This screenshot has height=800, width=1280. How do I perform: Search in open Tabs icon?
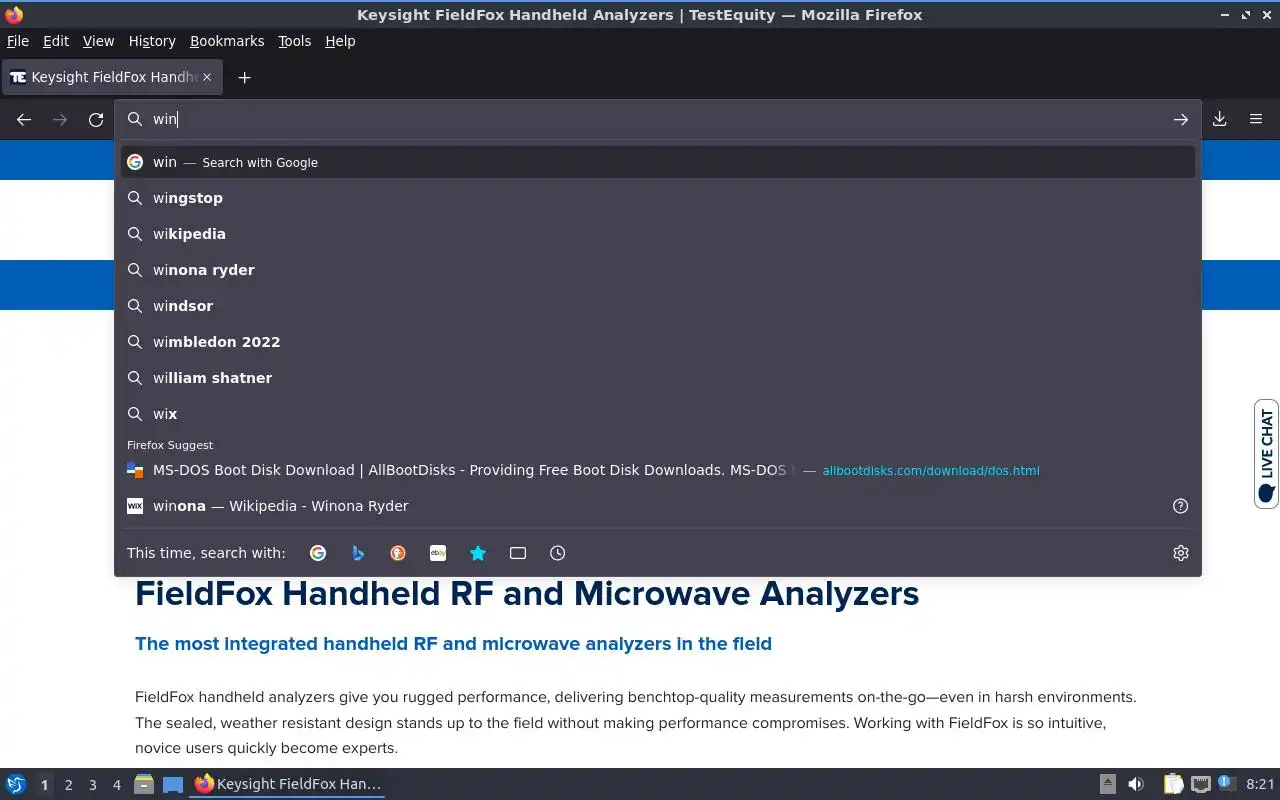click(518, 553)
